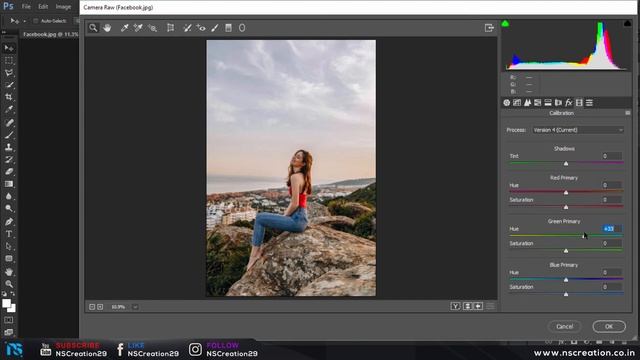This screenshot has height=360, width=640.
Task: Select Photoshop Move tool
Action: pyautogui.click(x=9, y=48)
